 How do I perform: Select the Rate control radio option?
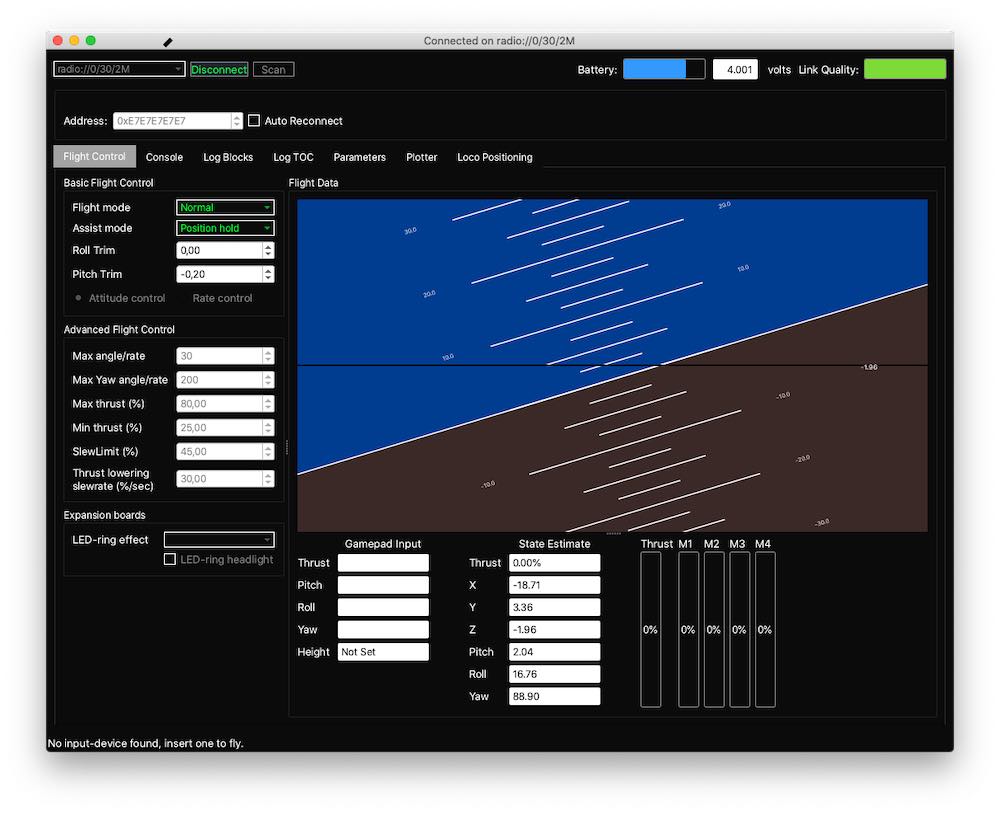(x=222, y=298)
